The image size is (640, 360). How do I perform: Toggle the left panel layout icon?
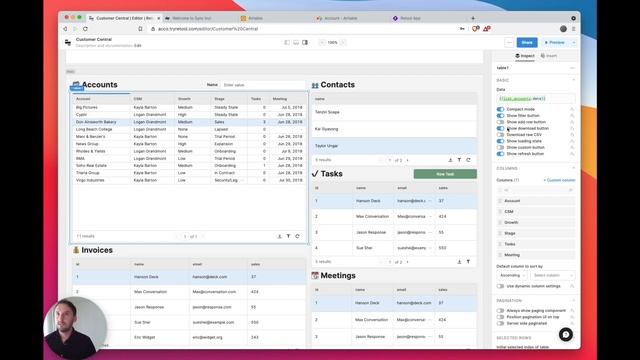[287, 42]
